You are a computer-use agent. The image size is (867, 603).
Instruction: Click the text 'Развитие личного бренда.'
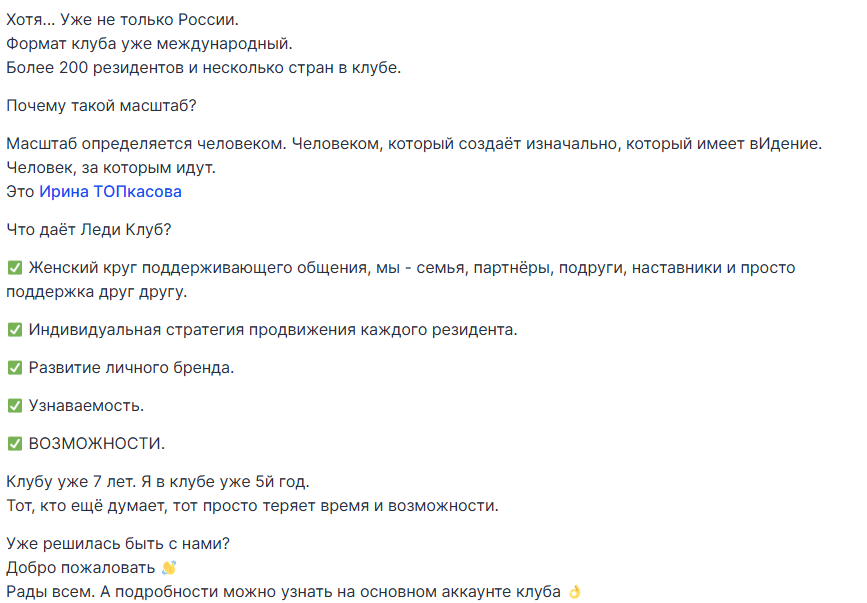tap(131, 367)
